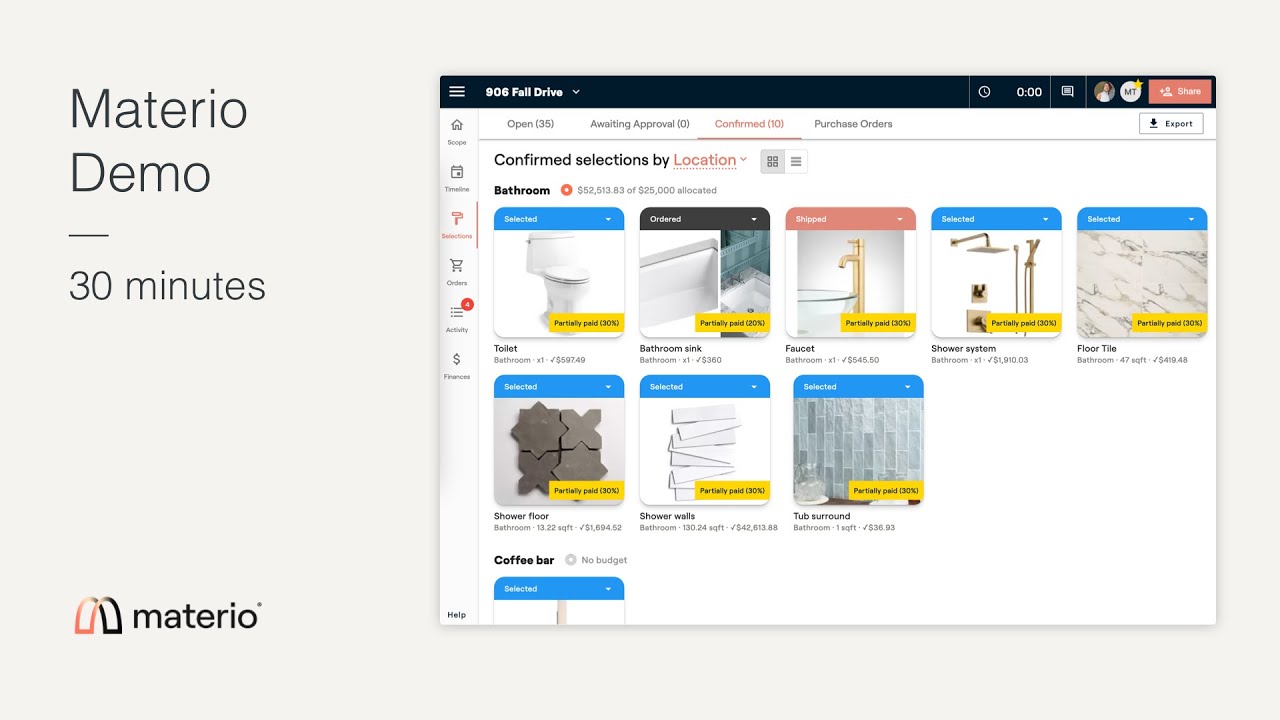
Task: Click the Share button
Action: (x=1180, y=92)
